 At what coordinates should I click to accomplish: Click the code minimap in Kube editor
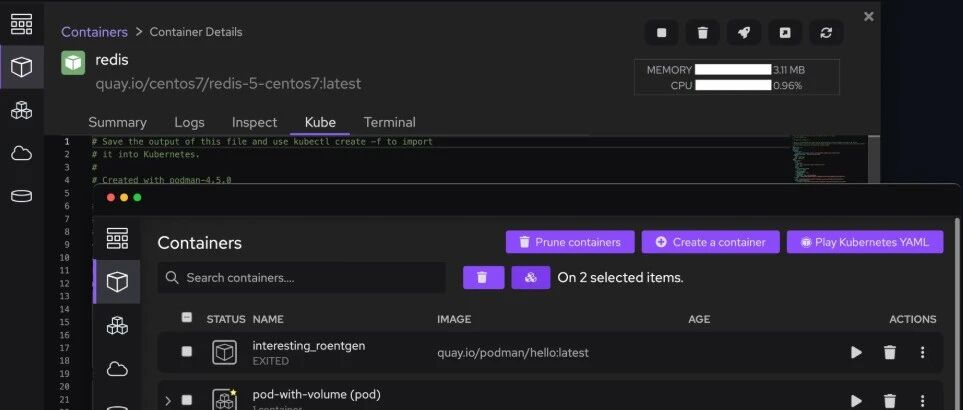click(x=829, y=158)
